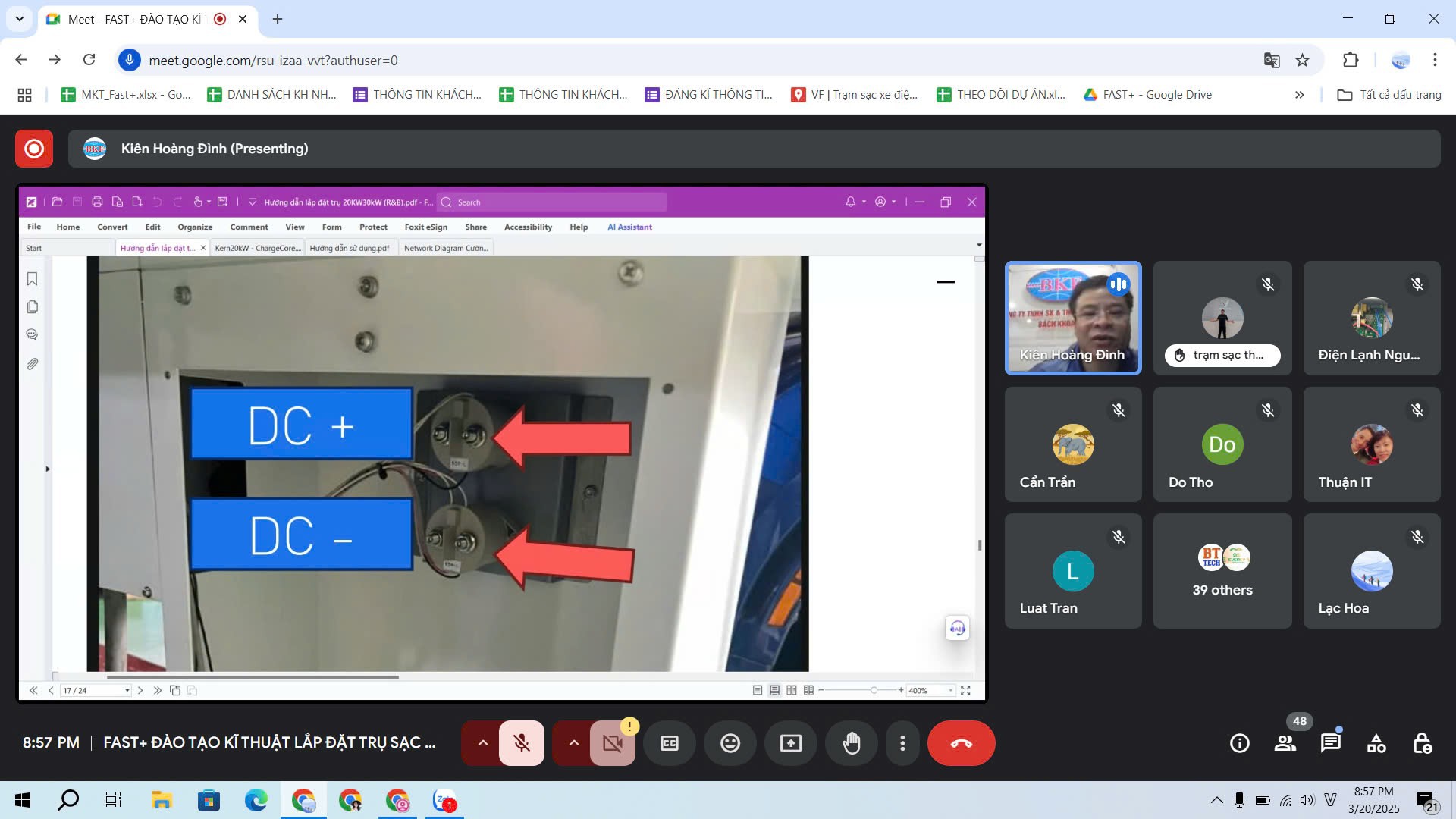Toggle the muted microphone button

click(x=522, y=743)
